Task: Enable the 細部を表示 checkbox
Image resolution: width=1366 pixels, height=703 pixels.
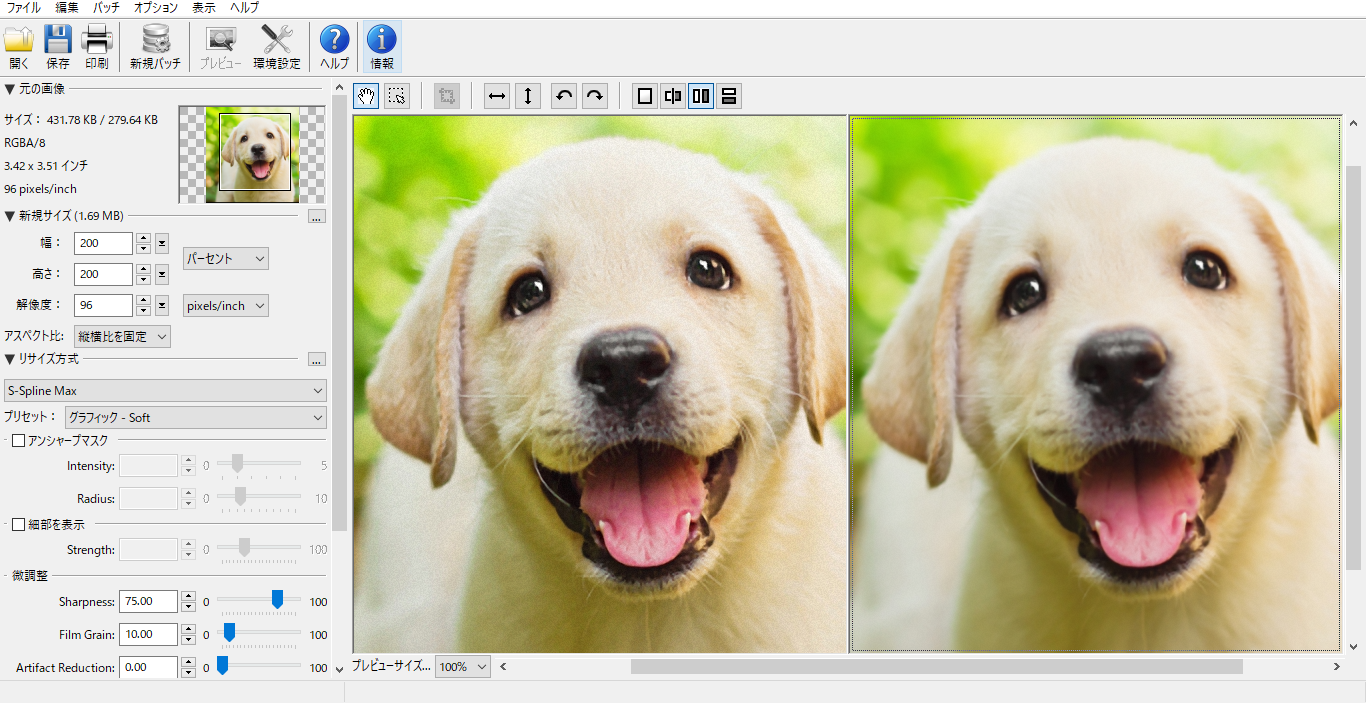Action: coord(18,525)
